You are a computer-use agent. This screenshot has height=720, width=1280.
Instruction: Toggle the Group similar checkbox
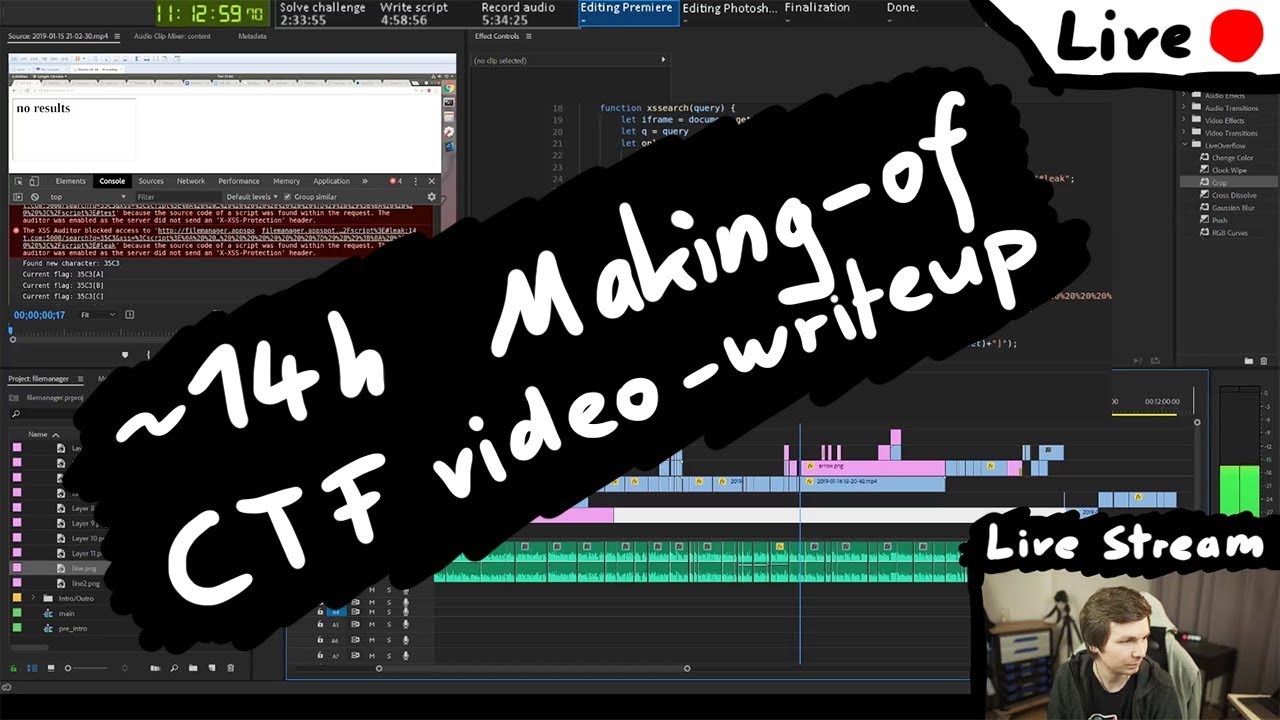point(286,197)
